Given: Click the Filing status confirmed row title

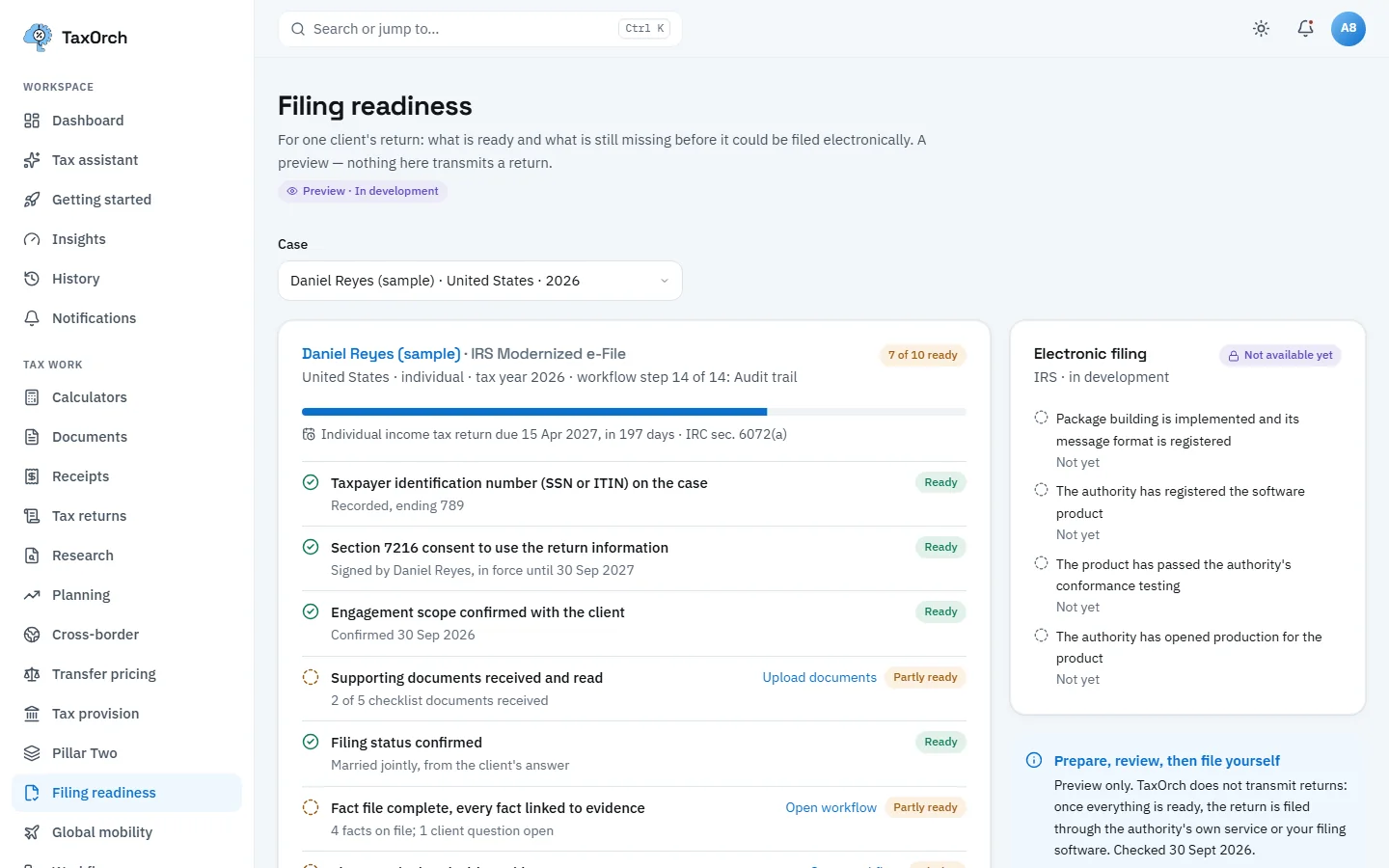Looking at the screenshot, I should (406, 743).
